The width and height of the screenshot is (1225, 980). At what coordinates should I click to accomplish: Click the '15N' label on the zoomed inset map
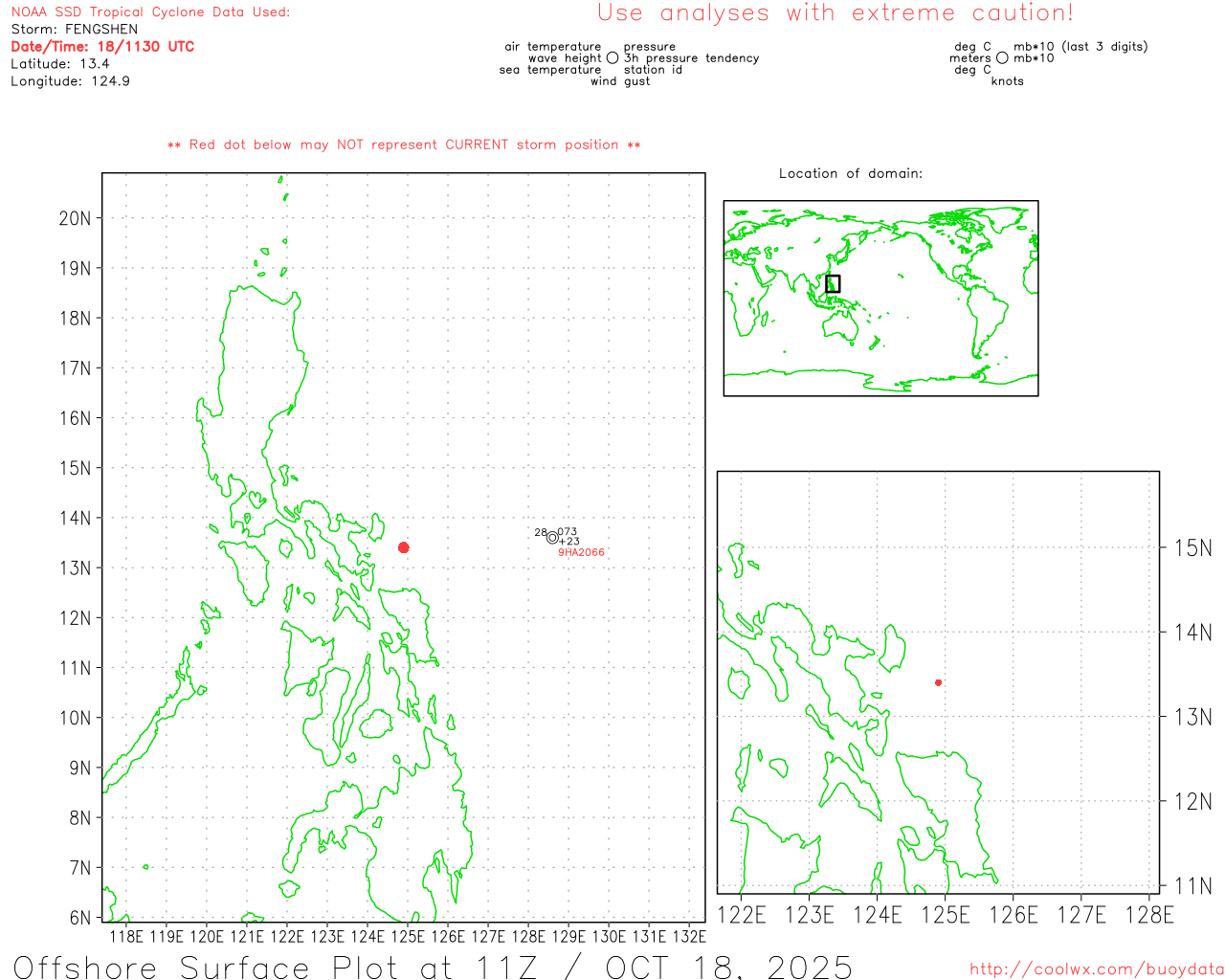point(1192,548)
